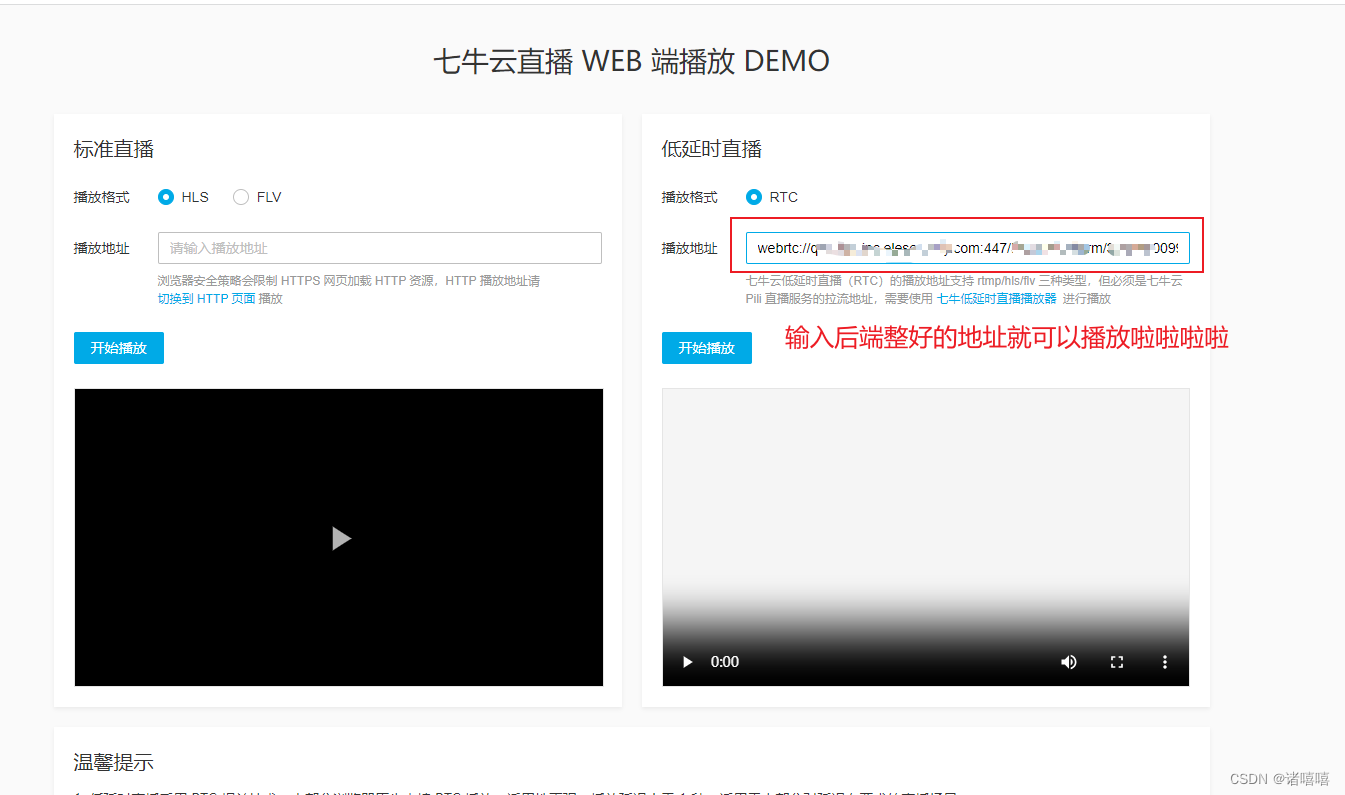Select the RTC playback format

[x=754, y=197]
